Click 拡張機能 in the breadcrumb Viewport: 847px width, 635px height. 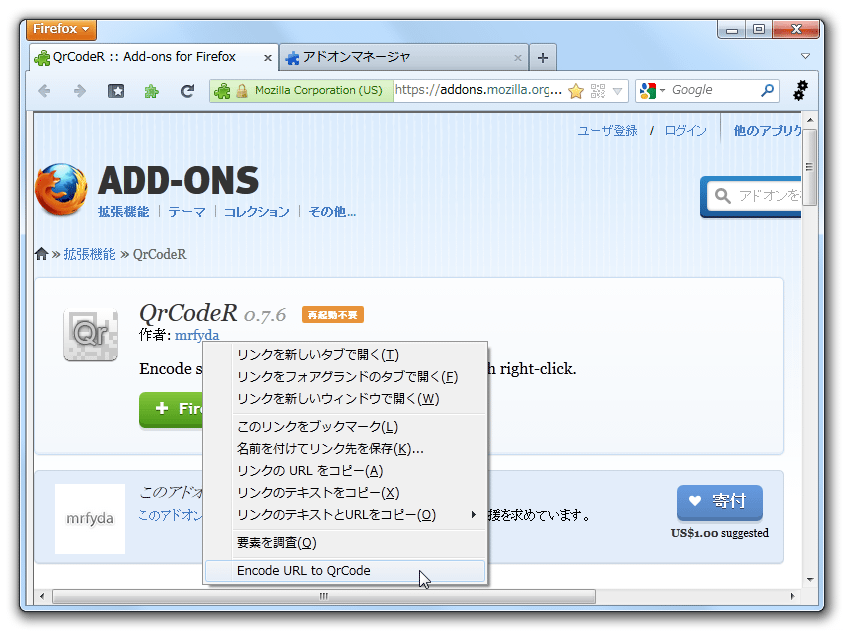[90, 254]
